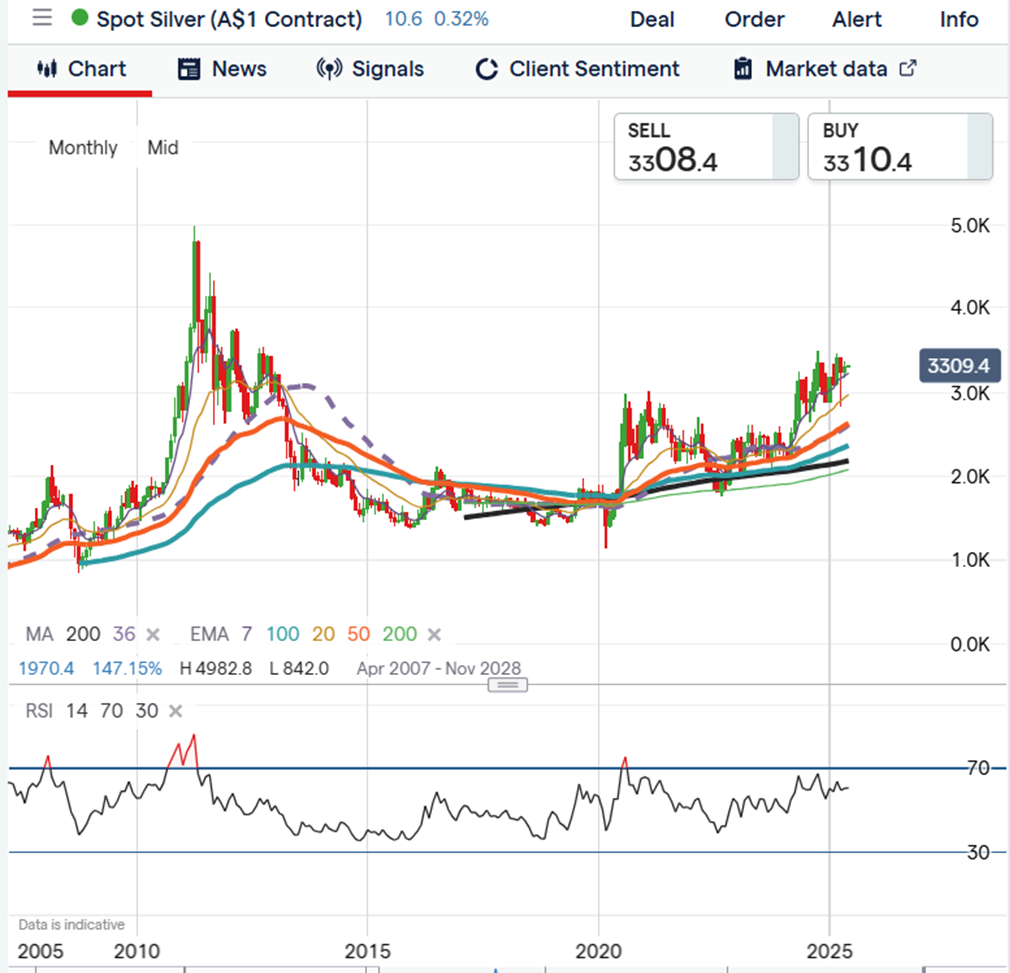Click the L 842.0 low value
The height and width of the screenshot is (973, 1010).
point(299,668)
